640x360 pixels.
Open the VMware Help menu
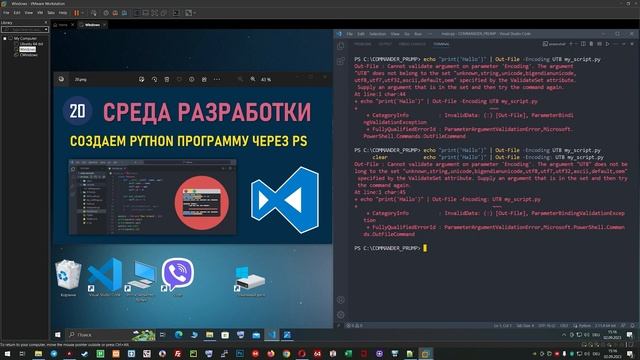(x=63, y=13)
